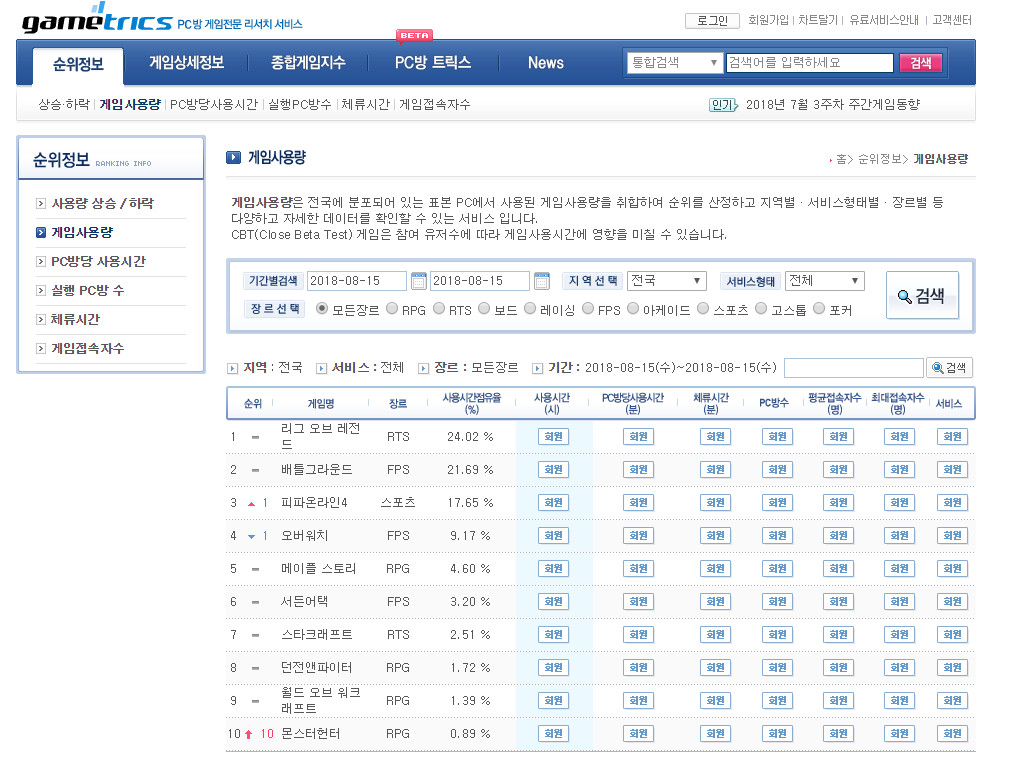This screenshot has width=1019, height=763.
Task: Open the start date calendar picker icon
Action: coord(418,281)
